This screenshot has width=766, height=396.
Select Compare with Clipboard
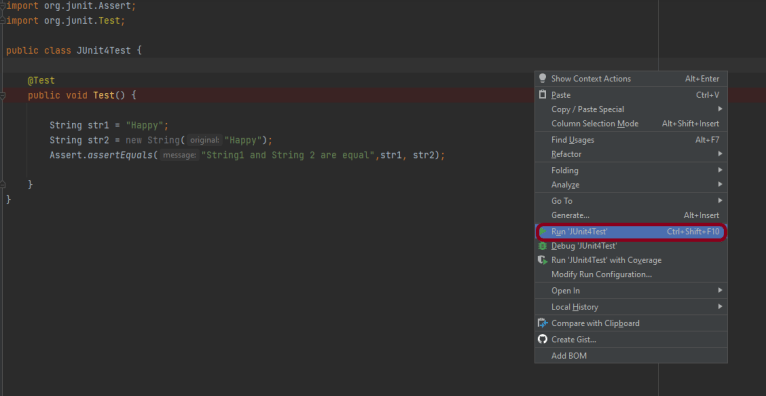tap(631, 323)
